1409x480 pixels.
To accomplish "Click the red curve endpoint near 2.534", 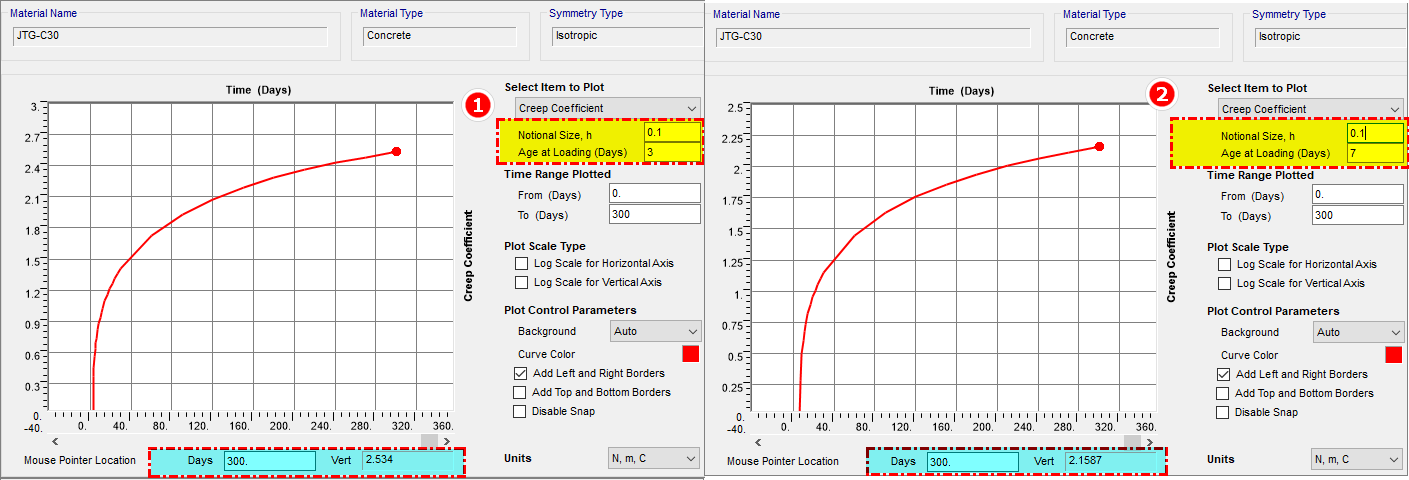I will click(396, 151).
